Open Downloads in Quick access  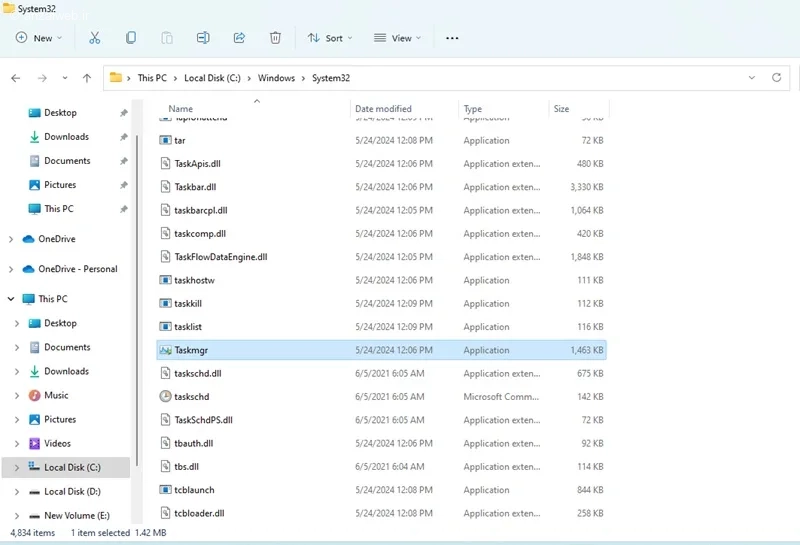(x=66, y=137)
